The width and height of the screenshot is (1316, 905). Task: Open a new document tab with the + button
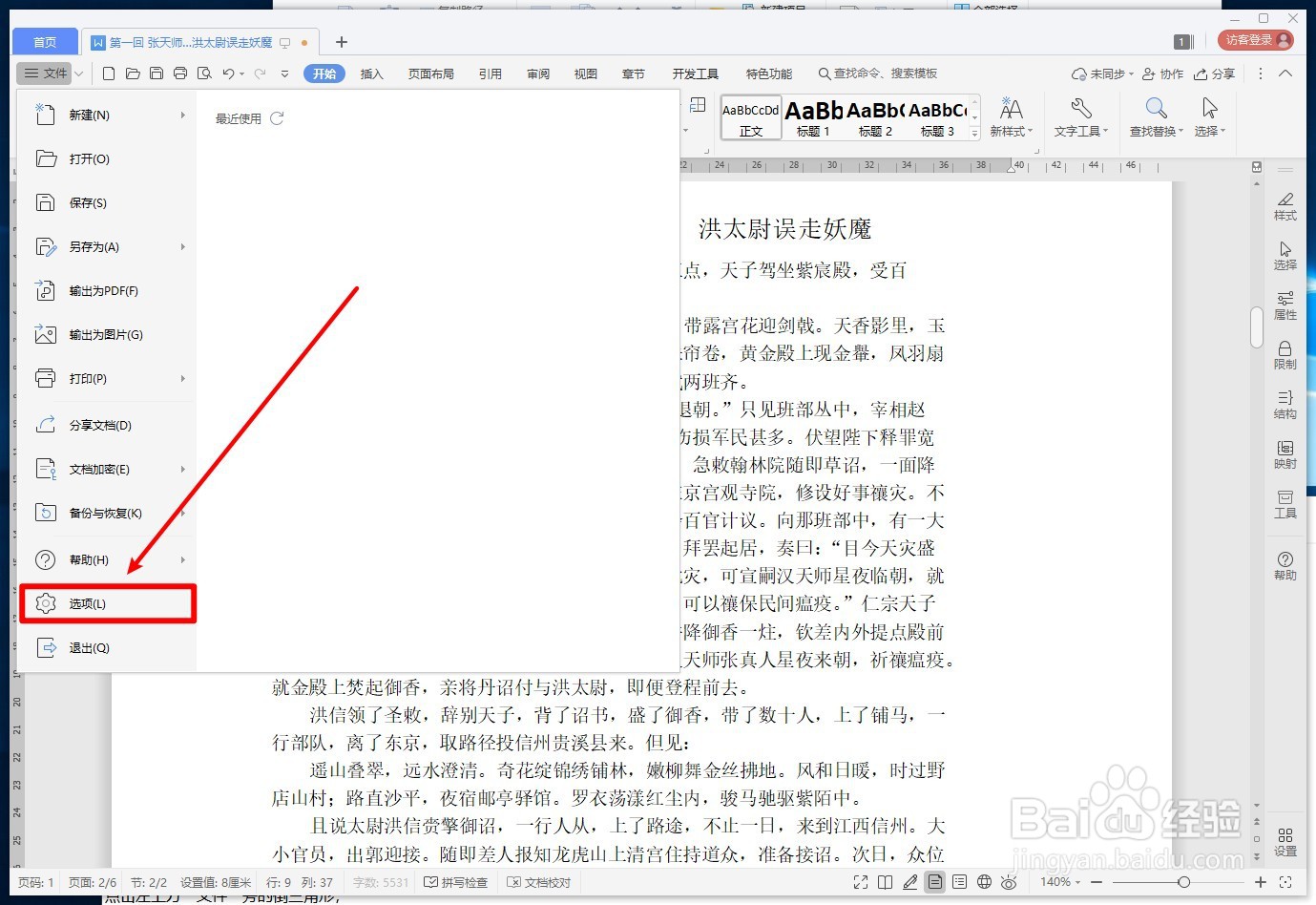(340, 42)
